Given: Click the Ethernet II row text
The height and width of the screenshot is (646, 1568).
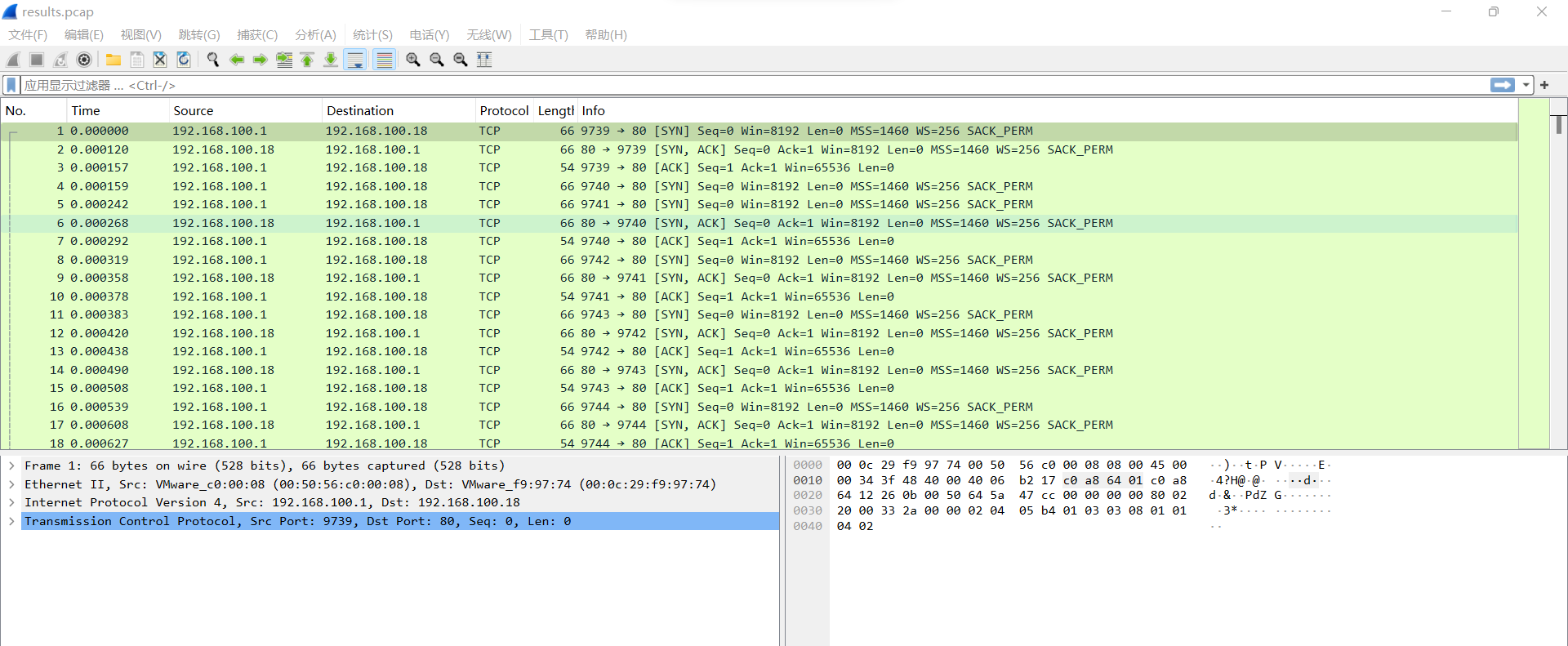Looking at the screenshot, I should pos(370,484).
